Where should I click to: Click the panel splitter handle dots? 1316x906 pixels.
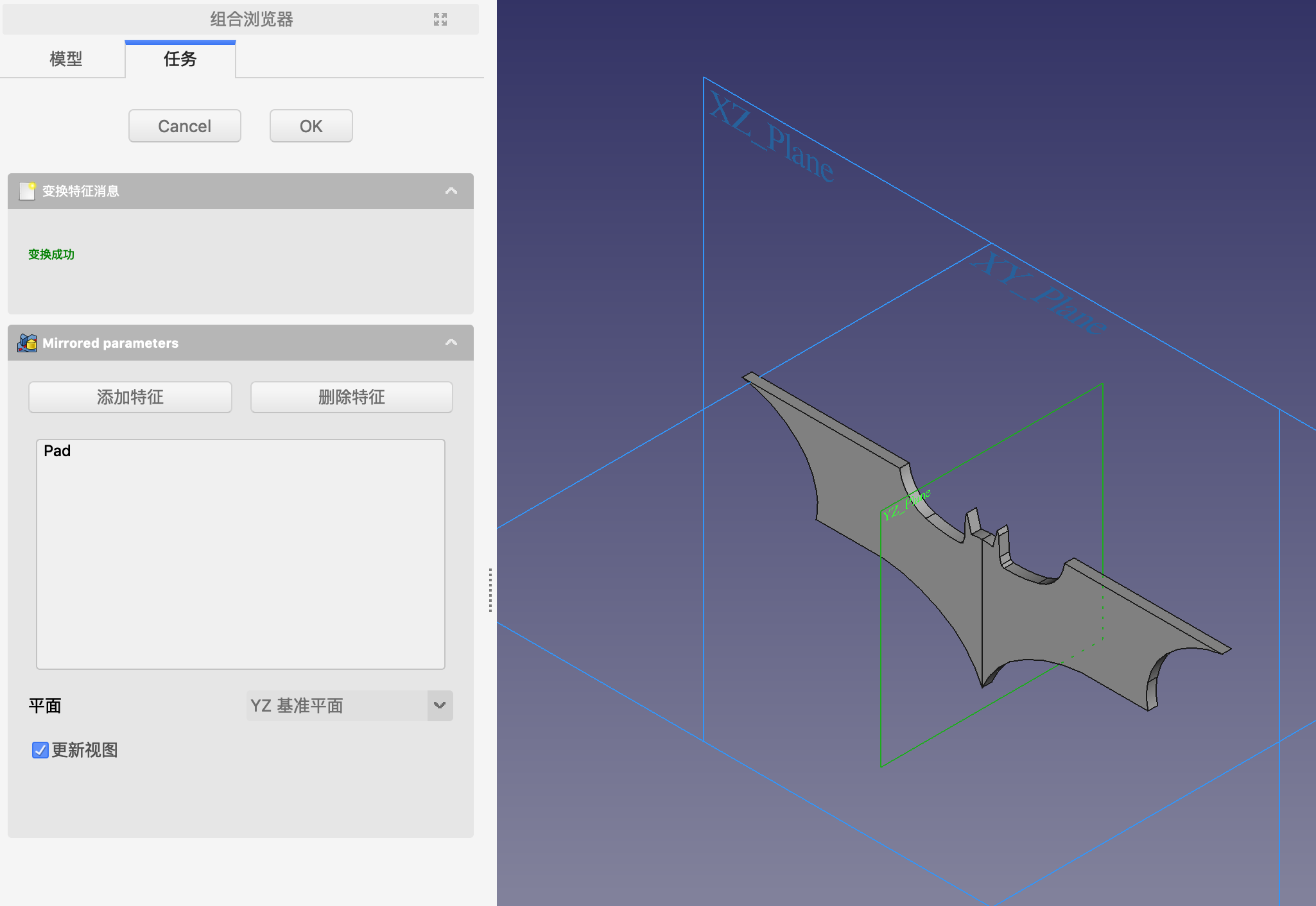point(490,590)
